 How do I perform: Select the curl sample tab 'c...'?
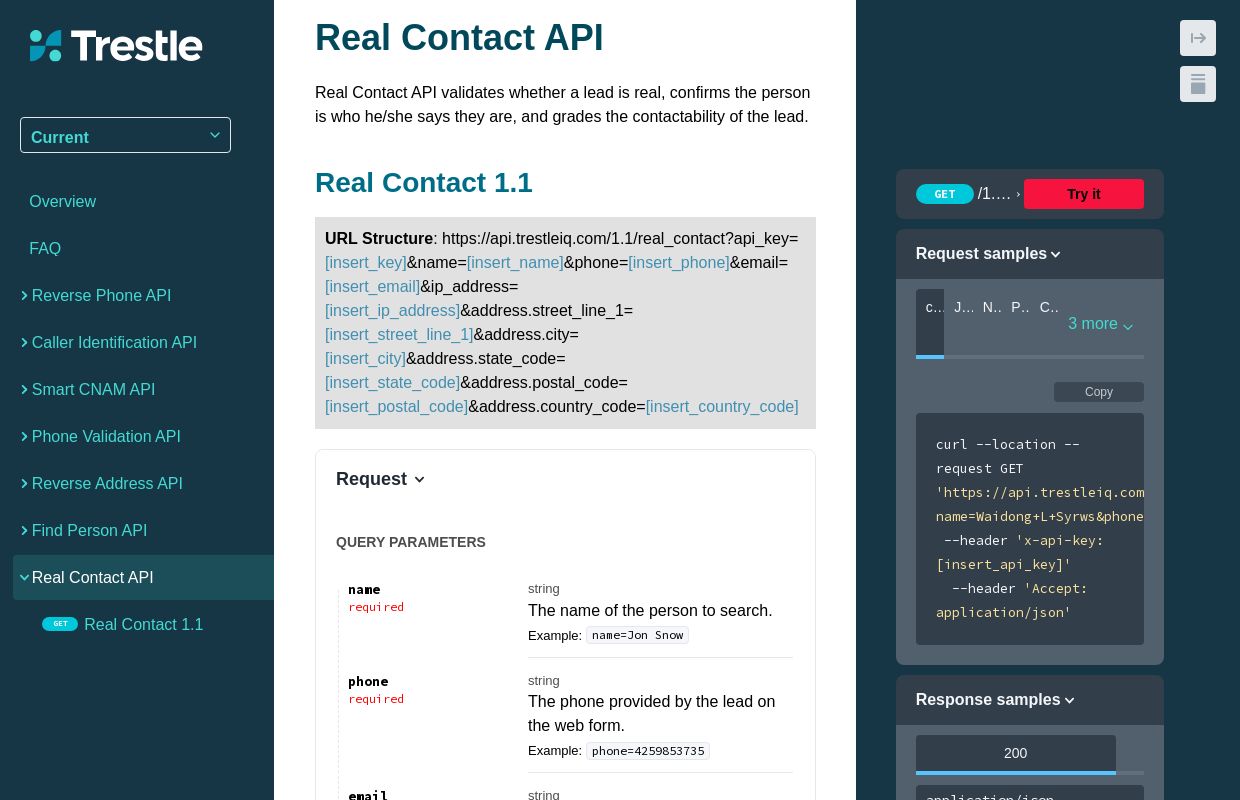pyautogui.click(x=930, y=322)
